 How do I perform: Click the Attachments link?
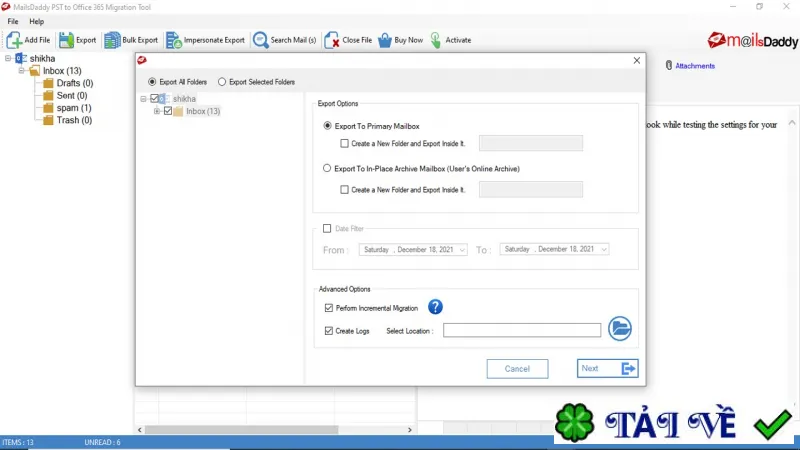point(695,66)
